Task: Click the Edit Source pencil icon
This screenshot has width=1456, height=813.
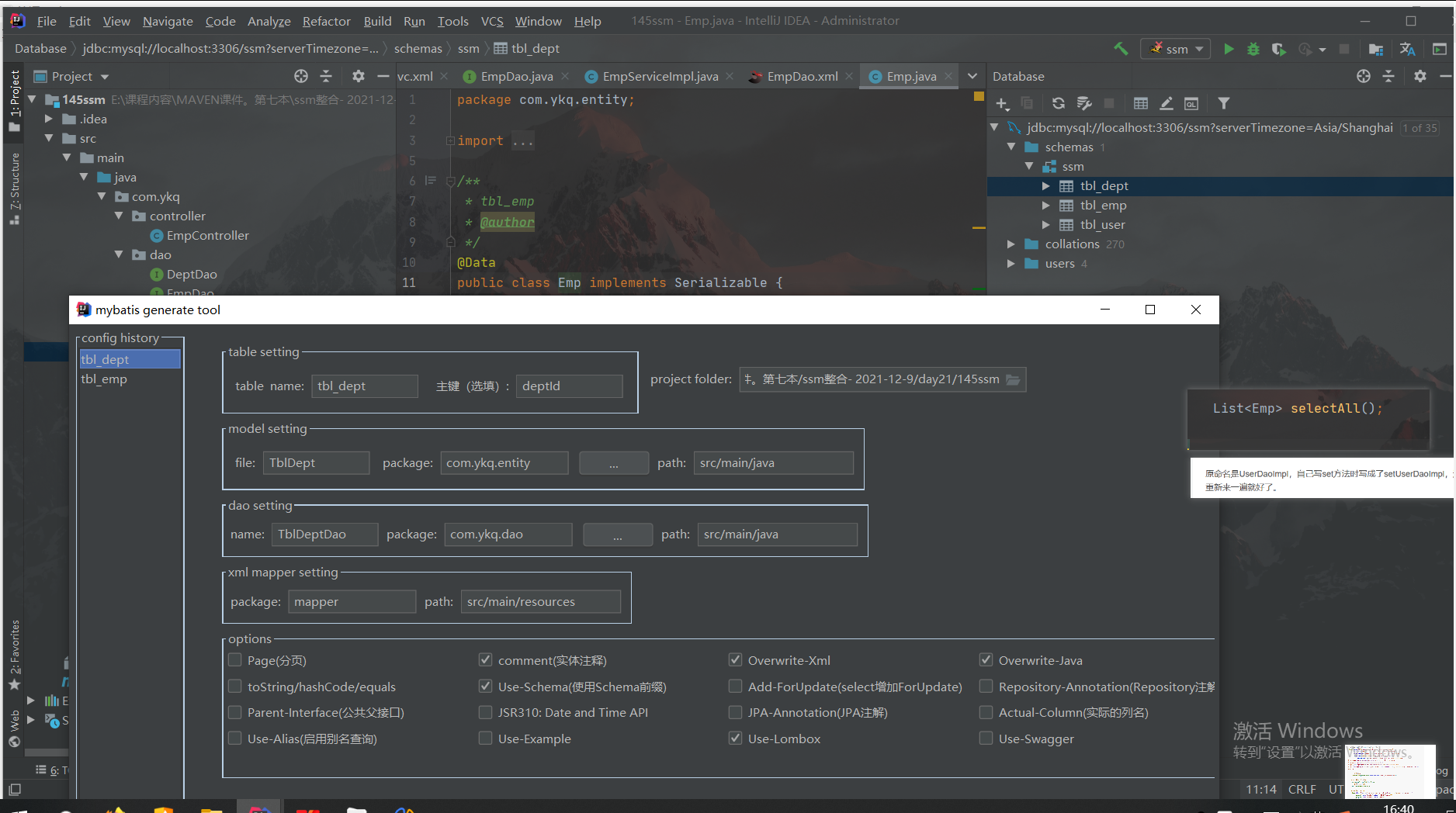Action: (1167, 103)
